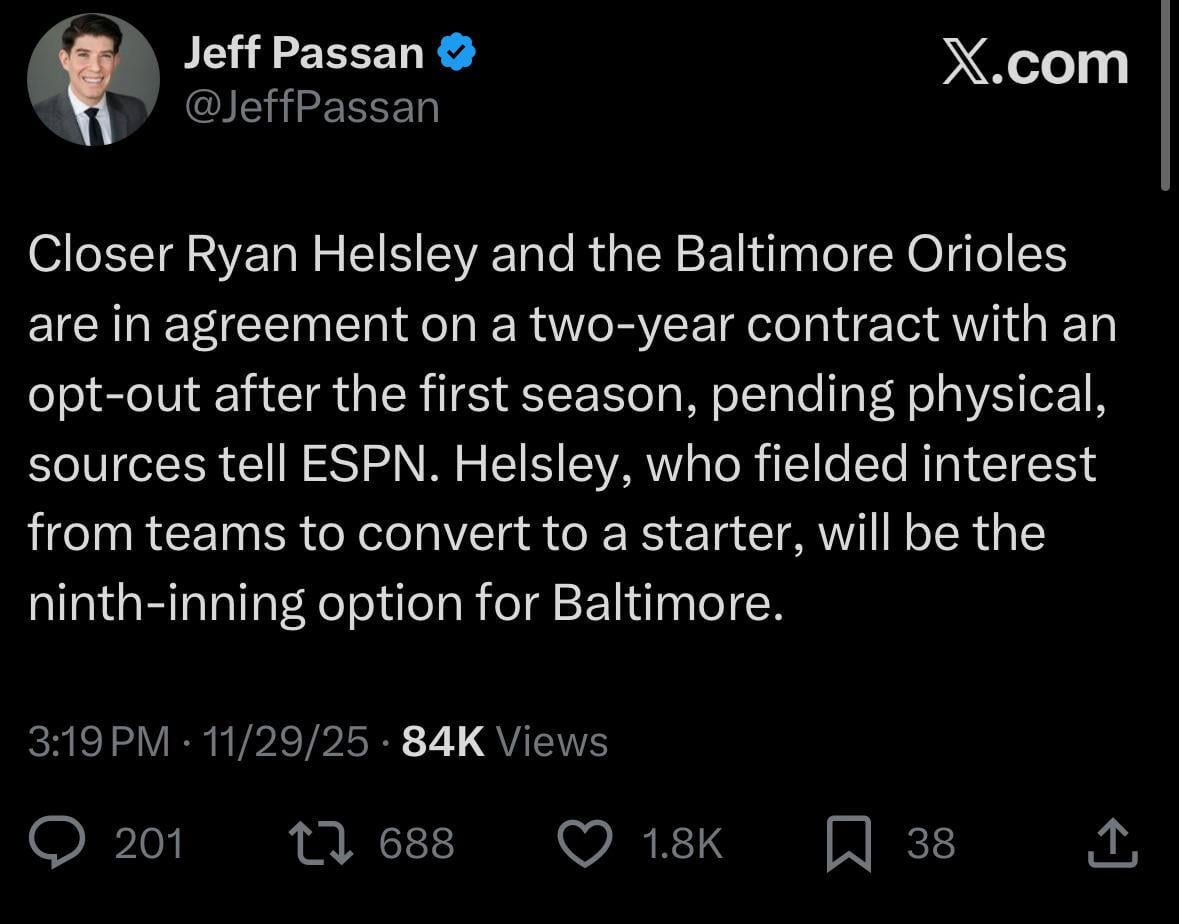Expand repost details by clicking 688
This screenshot has height=924, width=1179.
pos(417,845)
